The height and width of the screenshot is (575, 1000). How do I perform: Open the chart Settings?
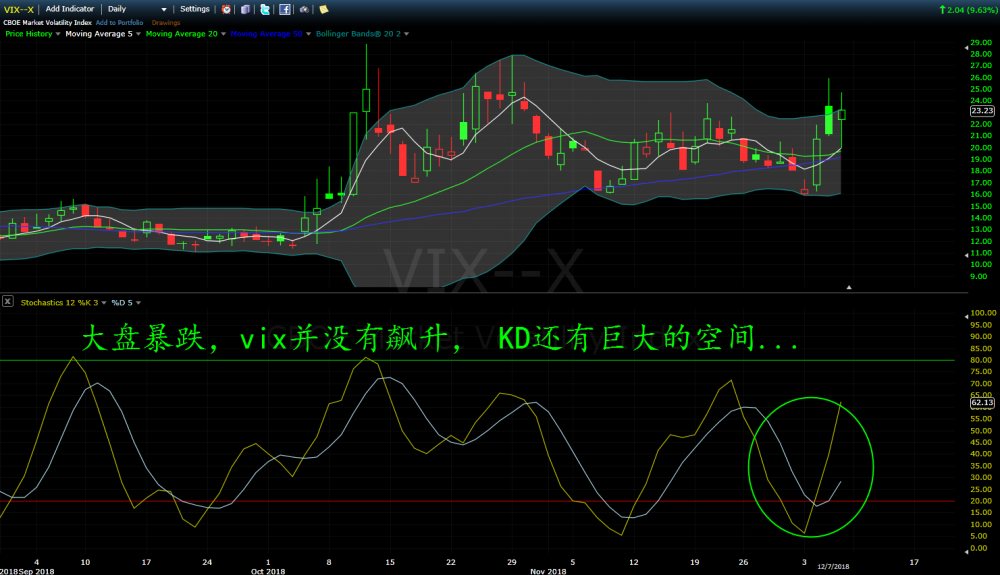pyautogui.click(x=195, y=9)
